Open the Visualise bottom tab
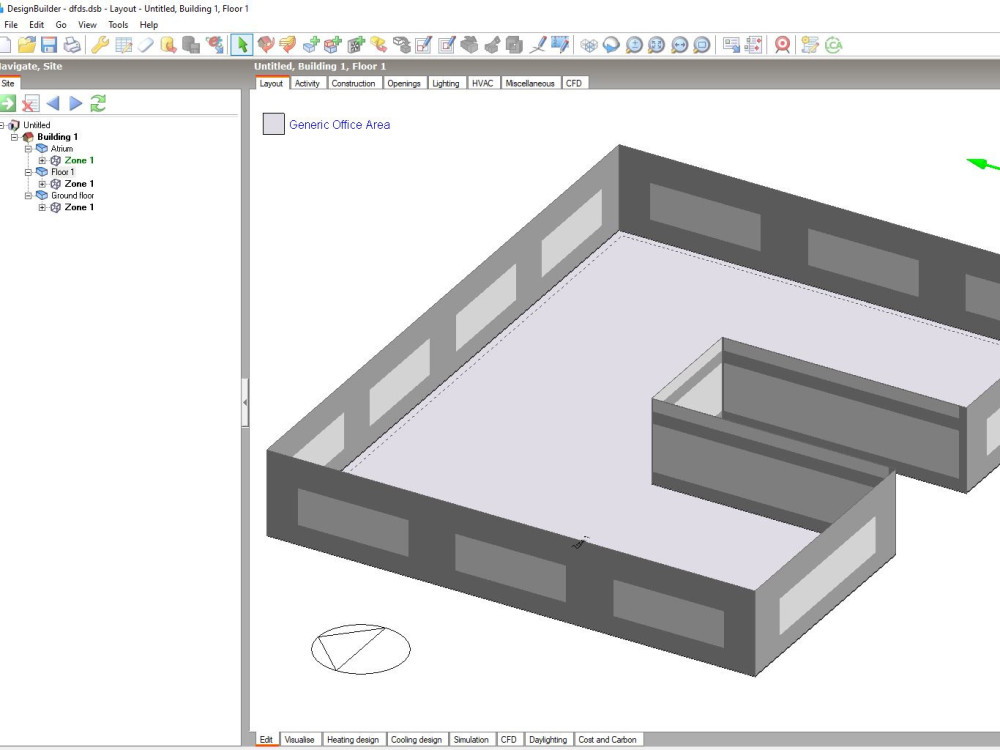The height and width of the screenshot is (750, 1000). coord(299,740)
